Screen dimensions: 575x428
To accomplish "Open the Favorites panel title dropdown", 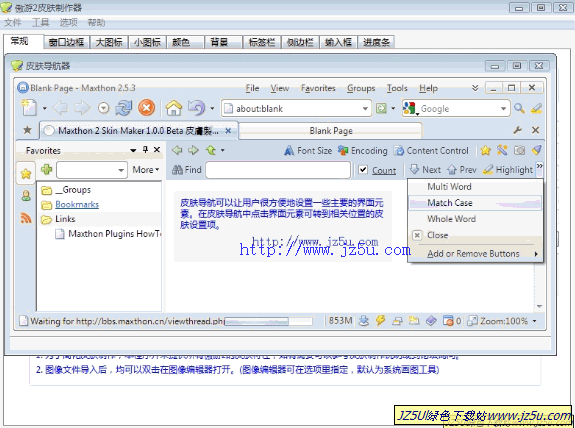I will point(133,150).
